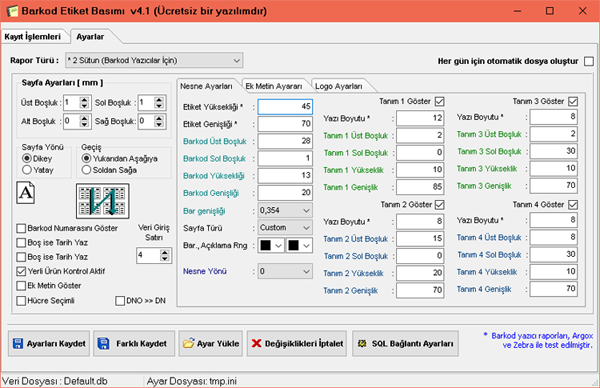Open the Sayfa Türü Custom dropdown
This screenshot has width=600, height=388.
(285, 228)
